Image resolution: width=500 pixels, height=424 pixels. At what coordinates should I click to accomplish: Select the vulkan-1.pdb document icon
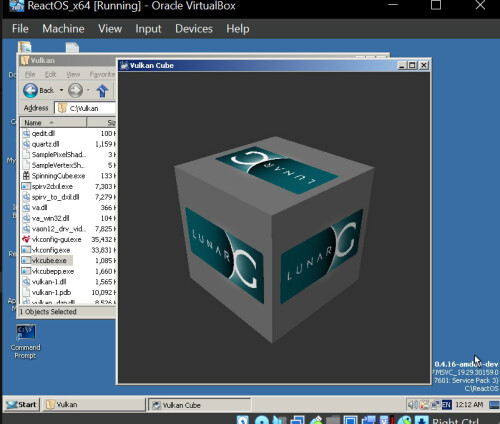[x=26, y=292]
